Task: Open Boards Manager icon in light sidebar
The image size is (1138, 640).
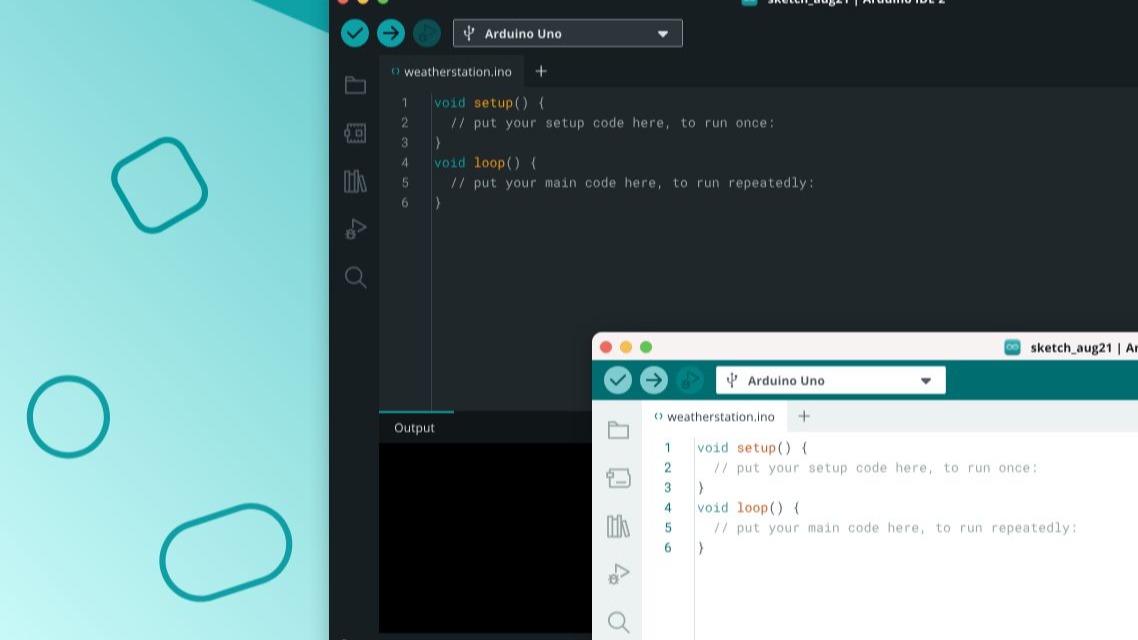Action: click(x=618, y=478)
